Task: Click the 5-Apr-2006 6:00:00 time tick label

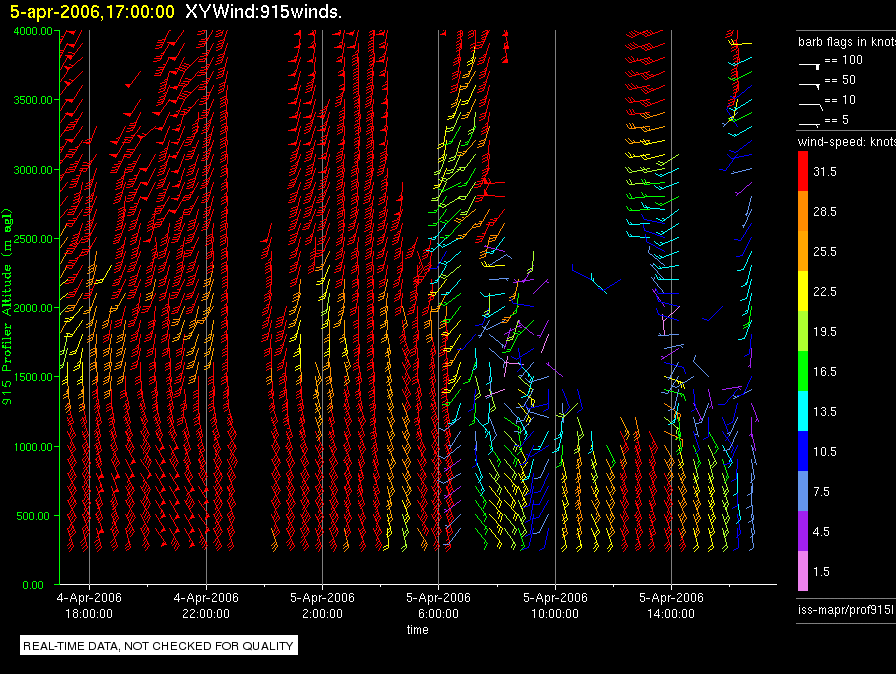Action: [438, 604]
